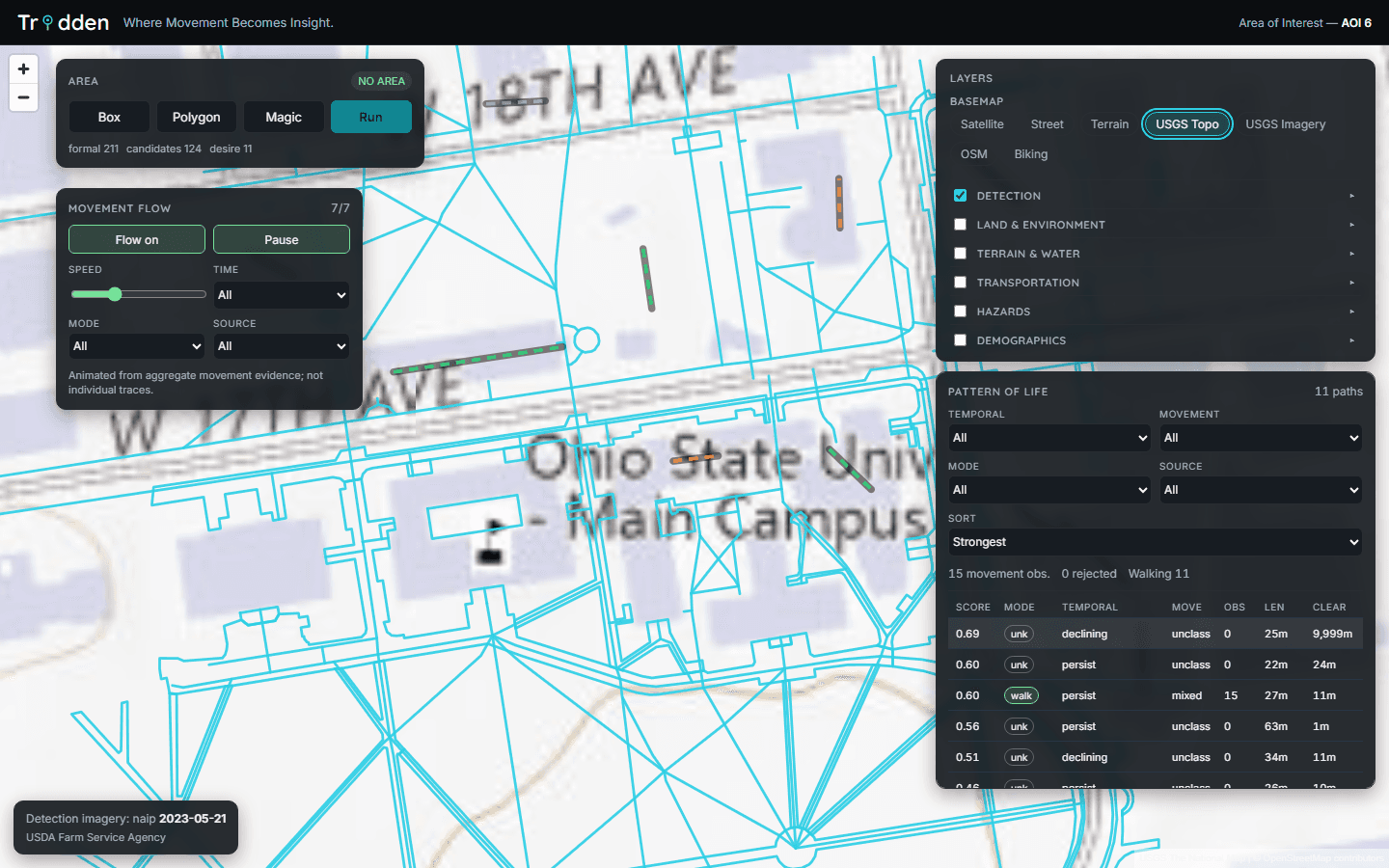Click the flag marker on the map
This screenshot has height=868, width=1389.
click(492, 542)
